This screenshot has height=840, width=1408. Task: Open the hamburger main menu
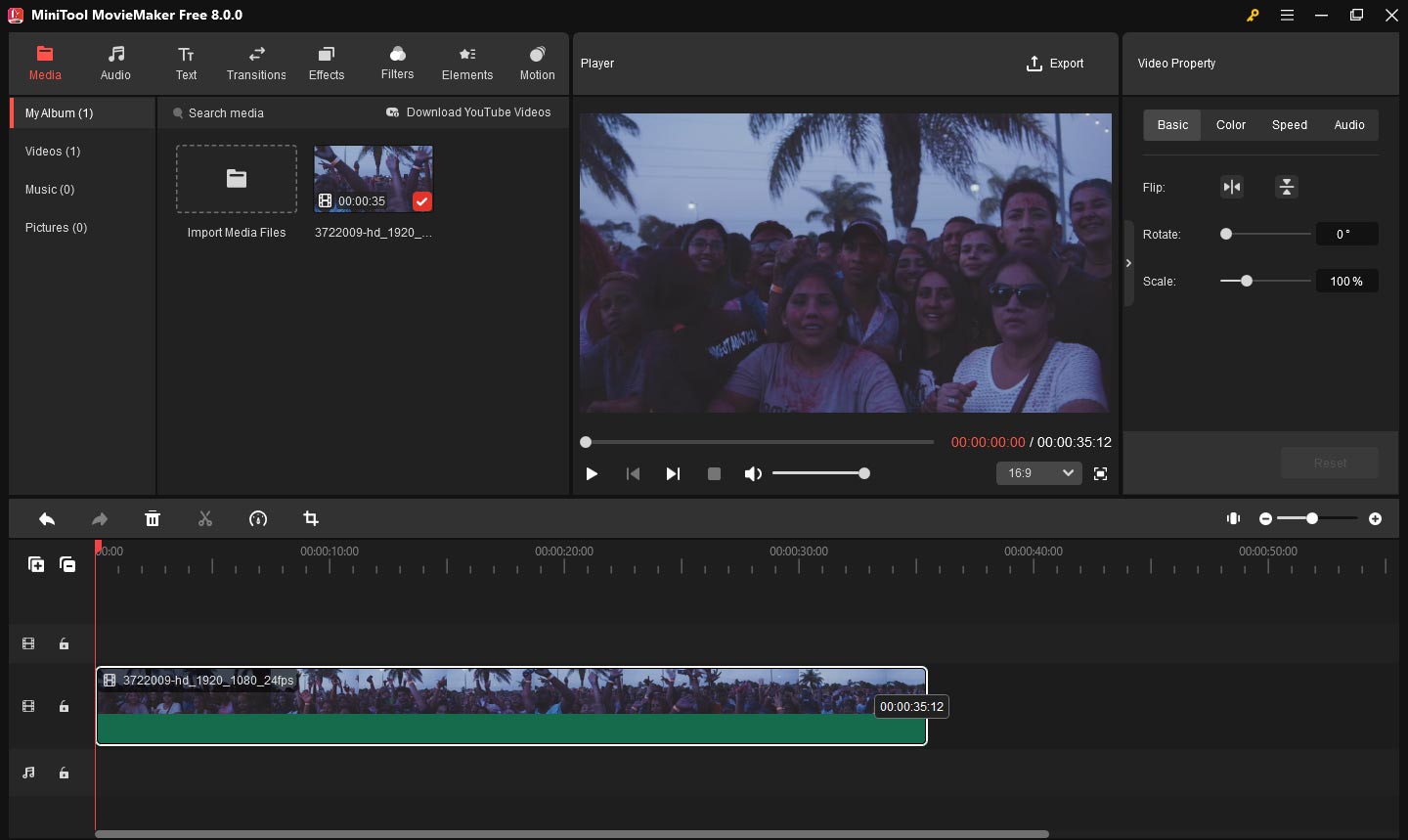click(x=1288, y=16)
